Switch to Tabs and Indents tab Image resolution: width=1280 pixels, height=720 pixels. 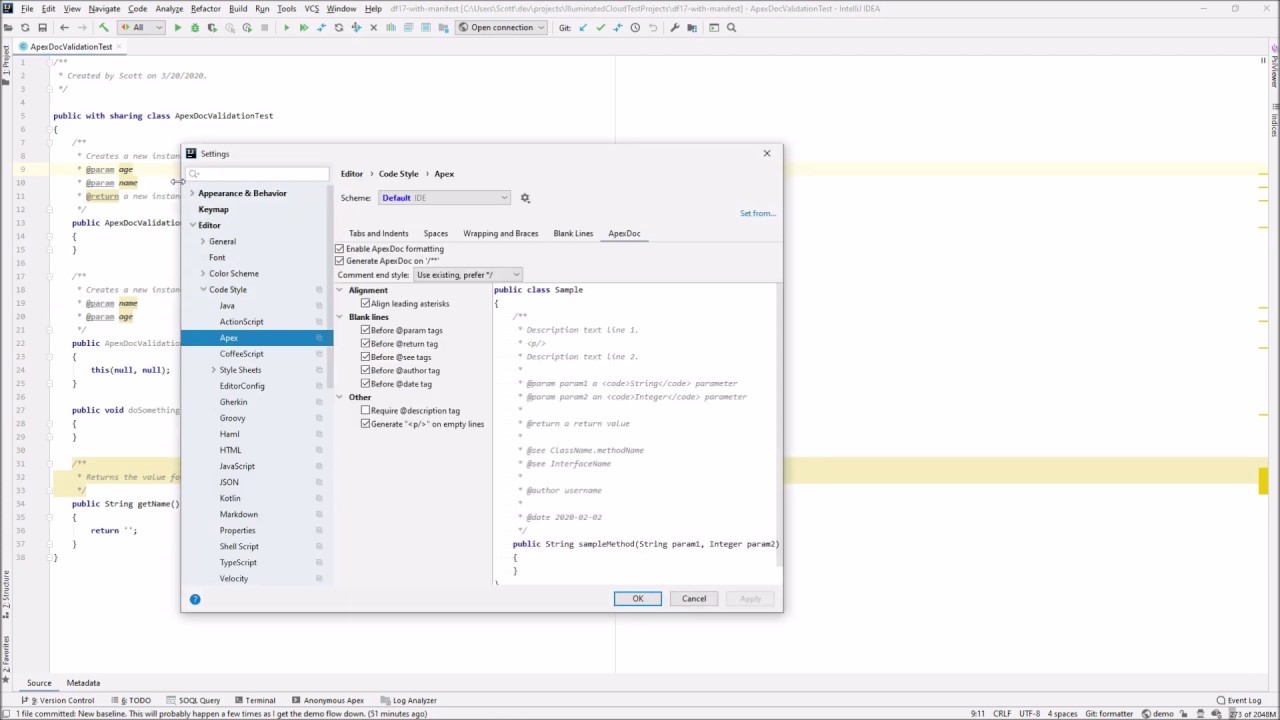point(378,234)
